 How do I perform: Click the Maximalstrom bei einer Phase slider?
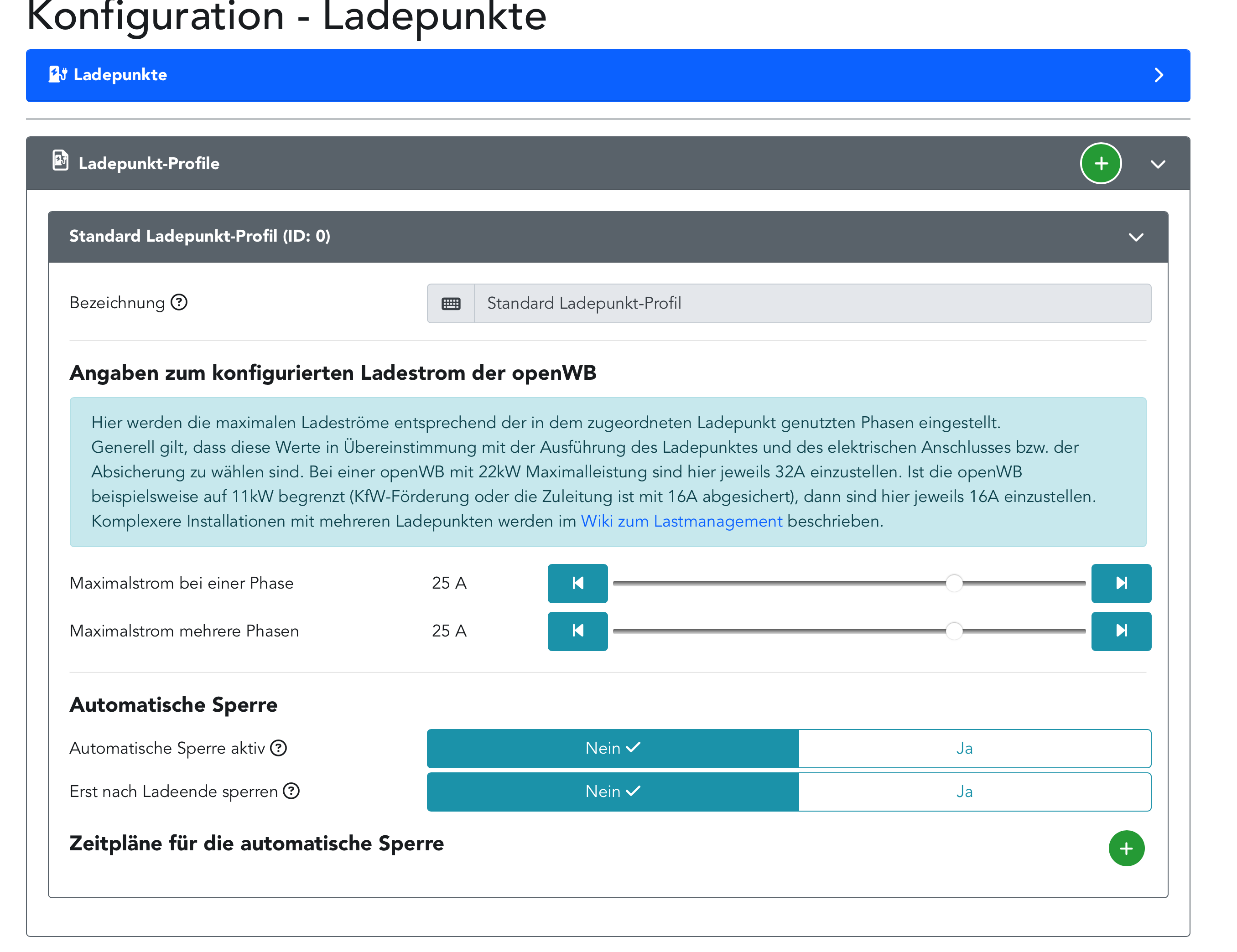point(848,583)
